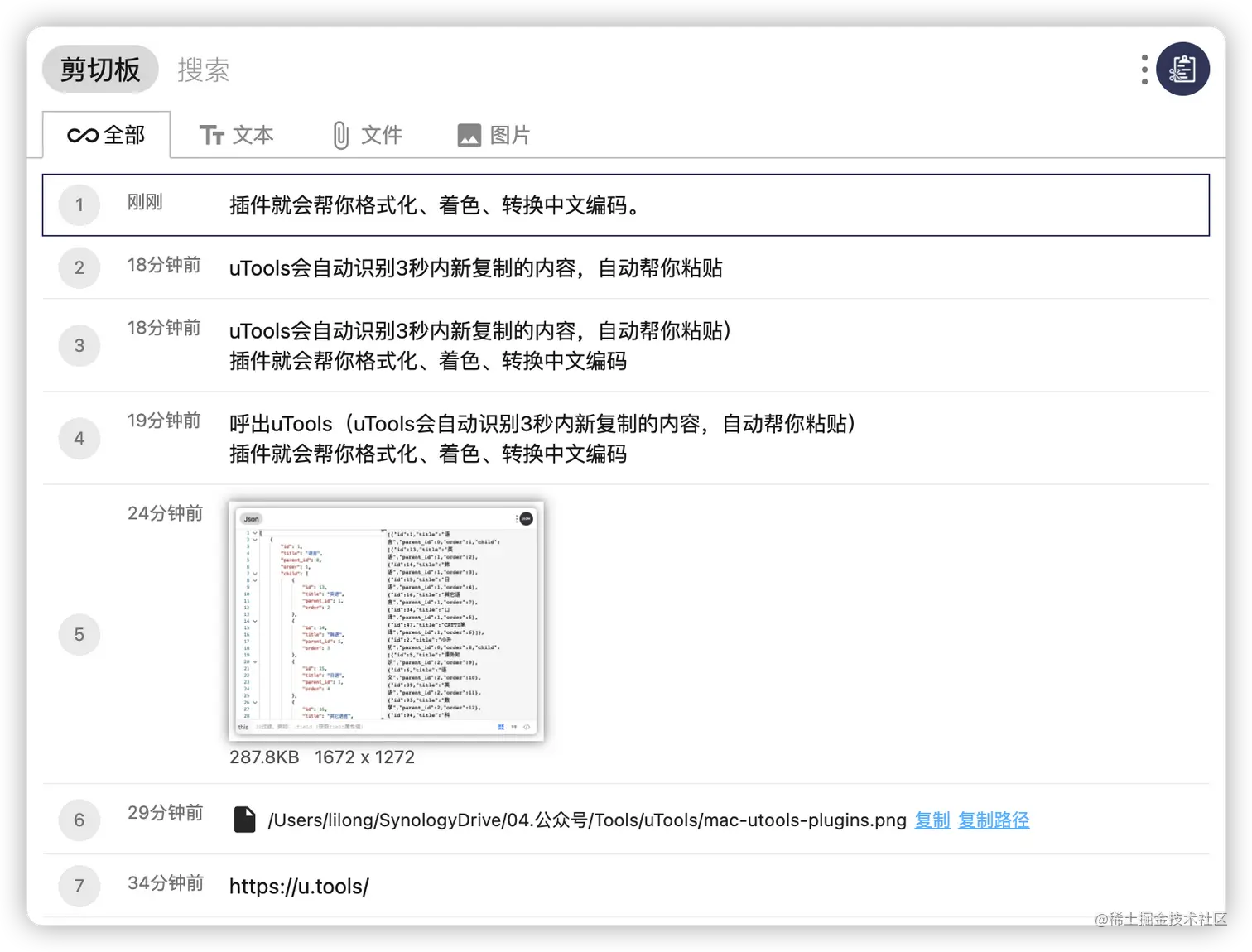Image resolution: width=1252 pixels, height=952 pixels.
Task: Open the three-dot more options menu
Action: pos(1144,70)
